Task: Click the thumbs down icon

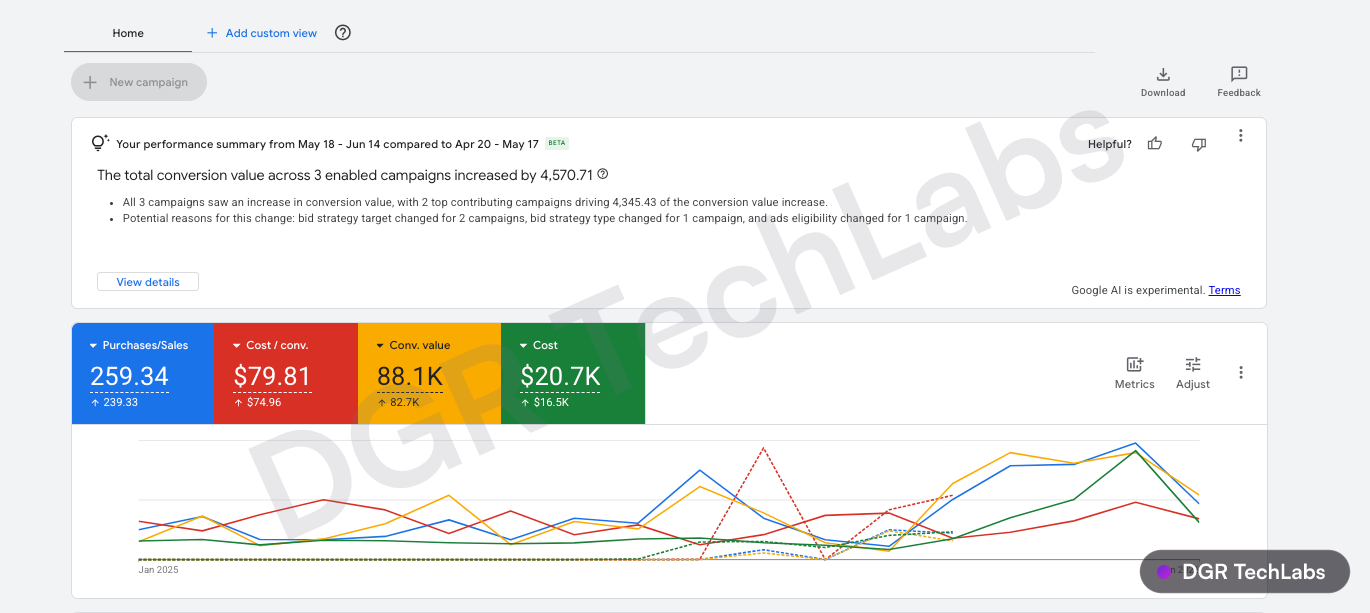Action: coord(1199,144)
